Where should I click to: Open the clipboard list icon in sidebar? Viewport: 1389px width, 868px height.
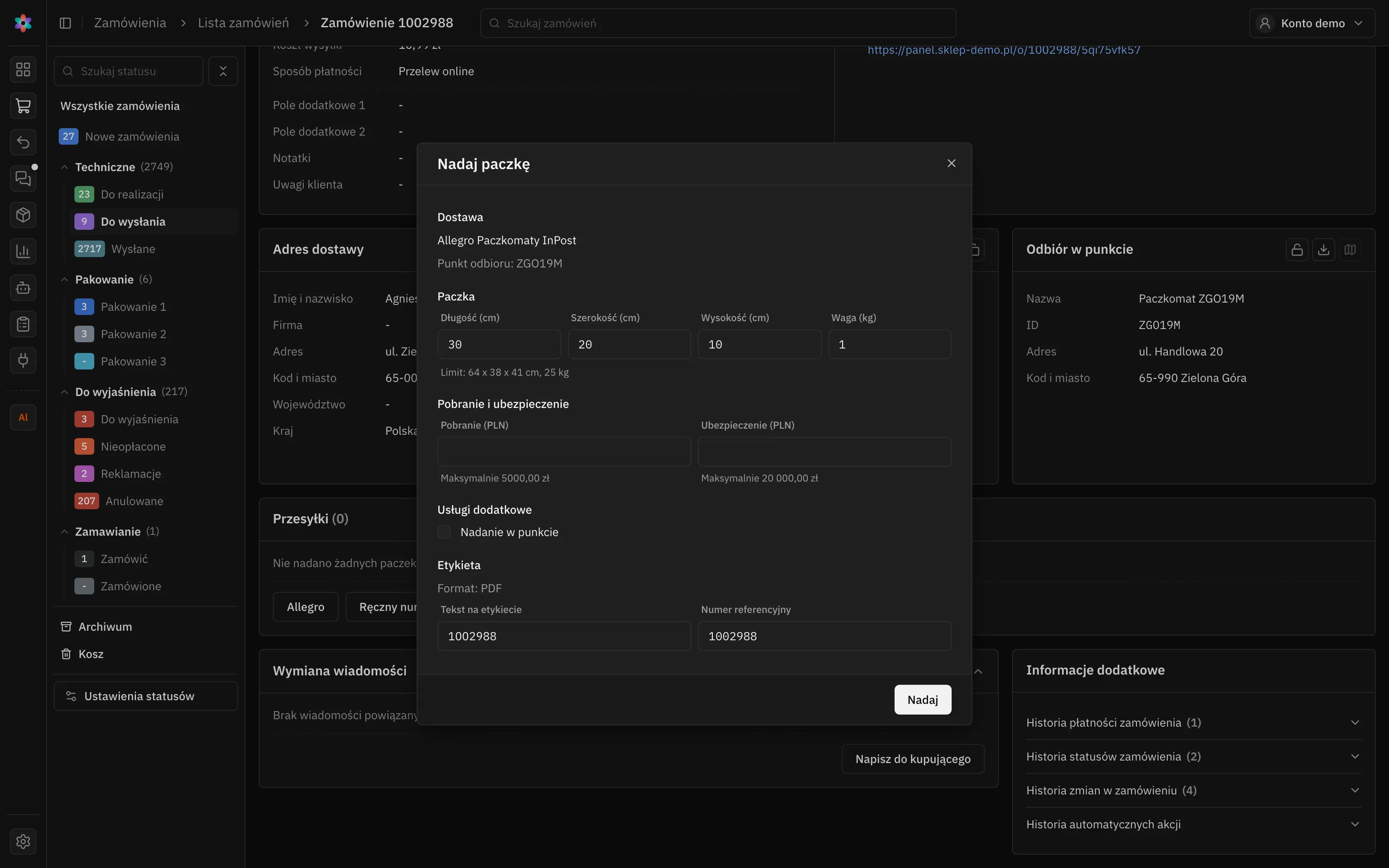23,324
